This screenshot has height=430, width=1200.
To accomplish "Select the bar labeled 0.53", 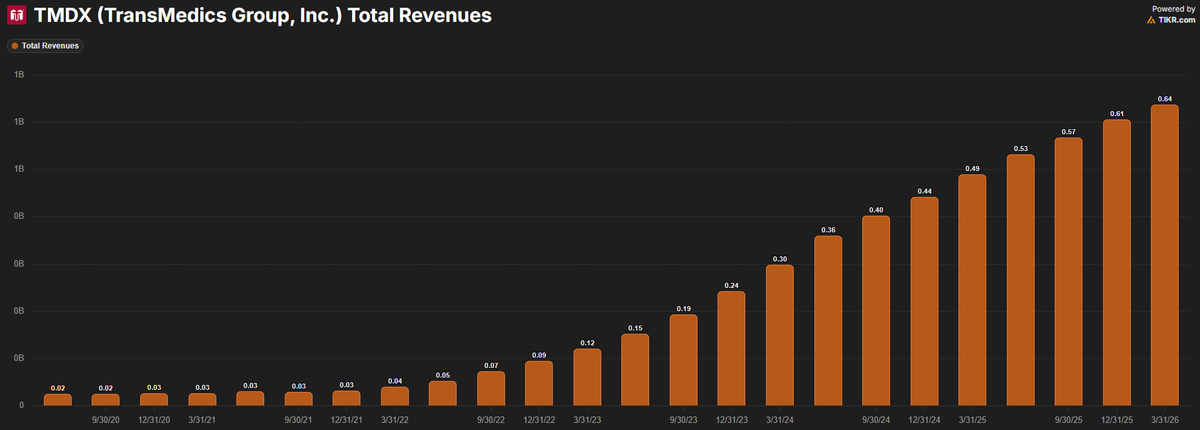I will 1021,279.
